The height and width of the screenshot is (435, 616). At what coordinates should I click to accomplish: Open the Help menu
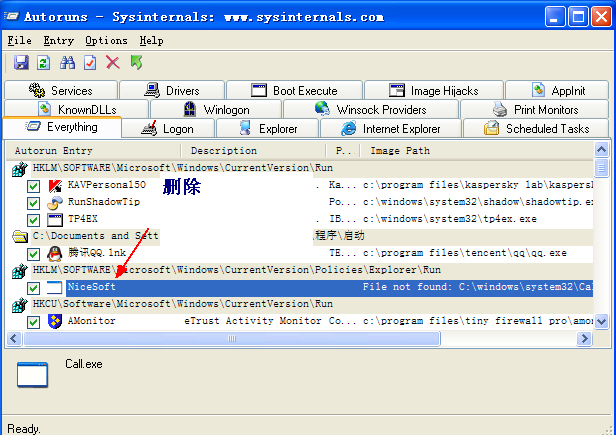click(x=151, y=40)
